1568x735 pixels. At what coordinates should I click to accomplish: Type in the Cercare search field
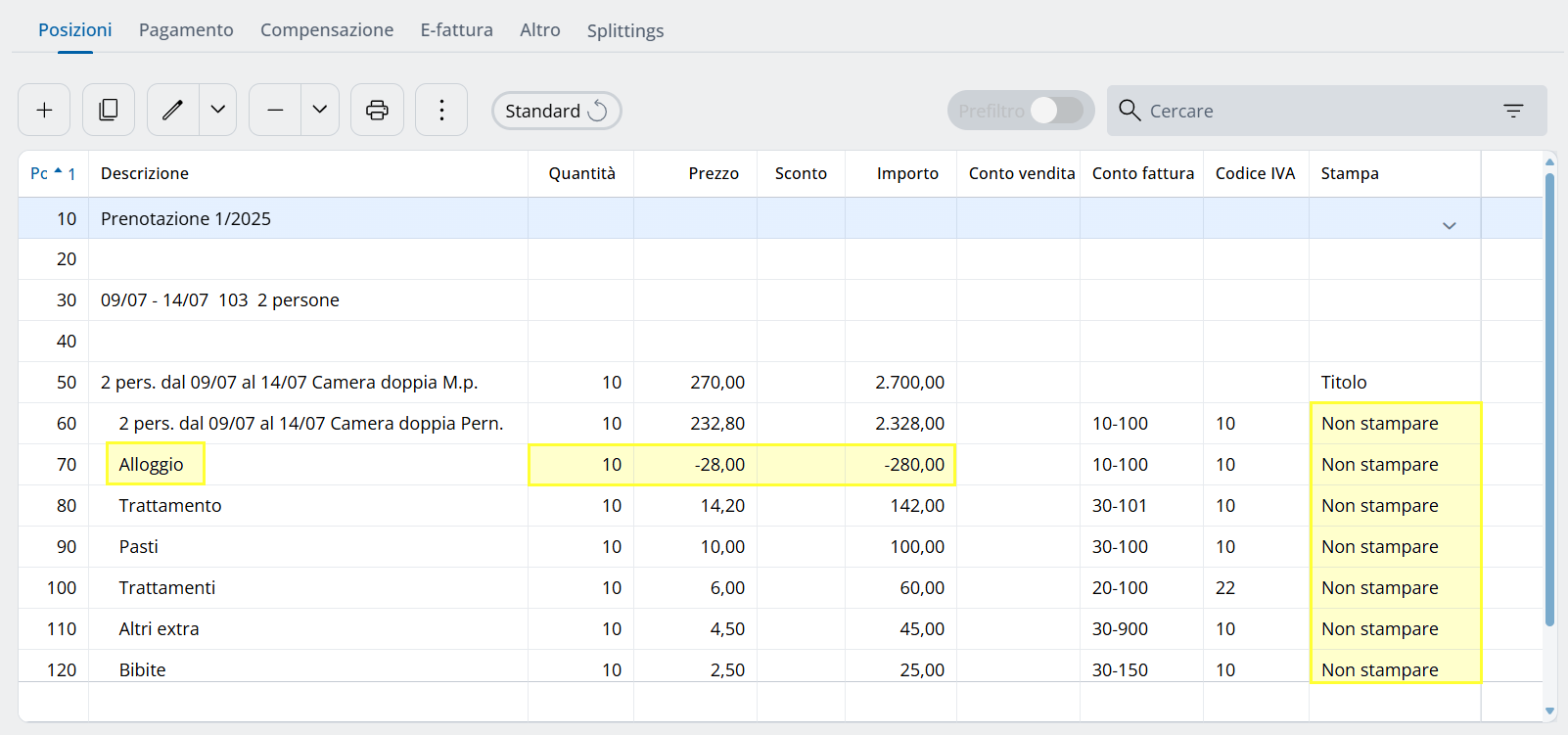point(1312,111)
